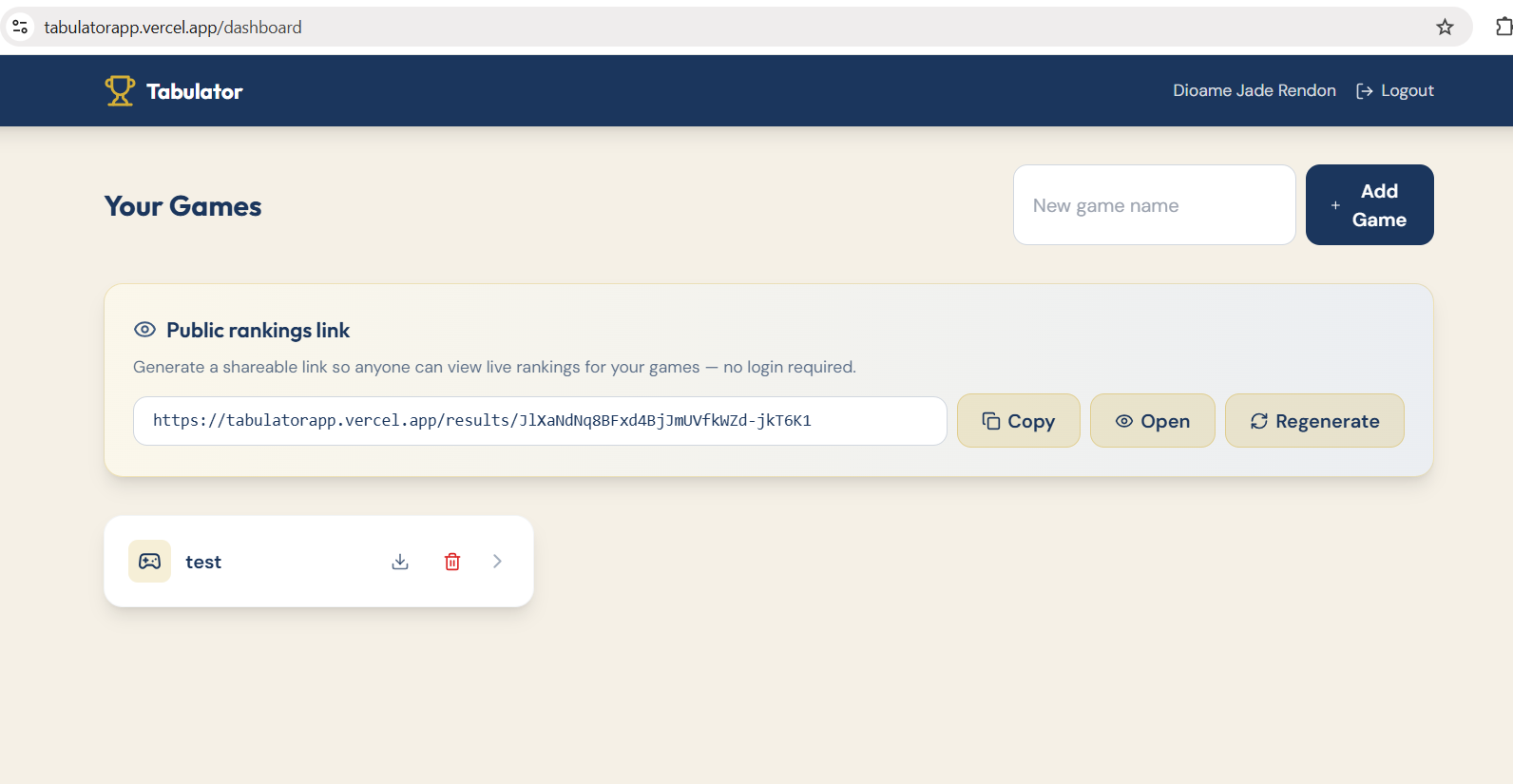Click the Logout arrow icon
Screen dimensions: 1513x784
(x=1365, y=91)
